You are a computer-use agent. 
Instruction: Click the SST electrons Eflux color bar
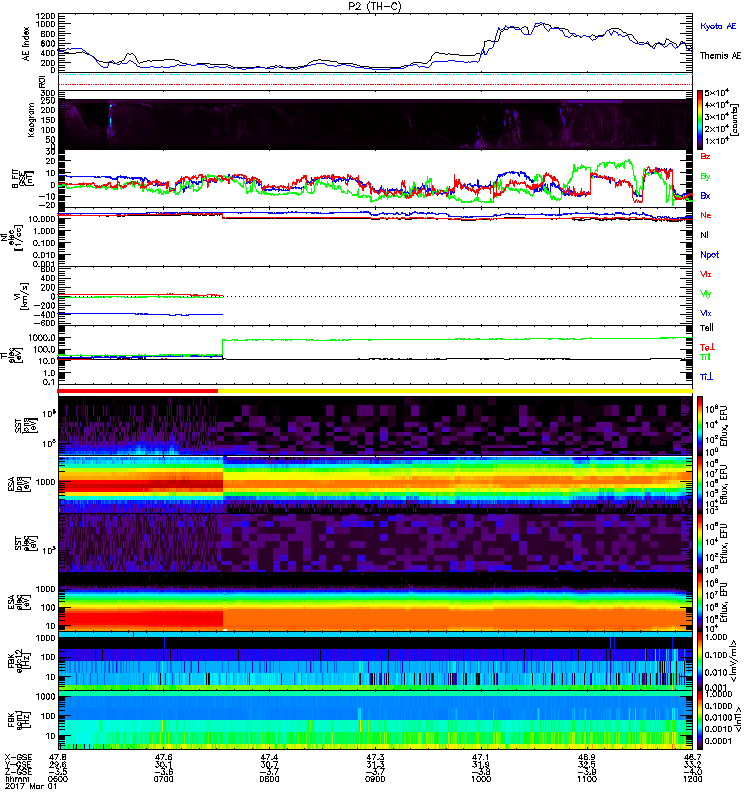tap(700, 543)
